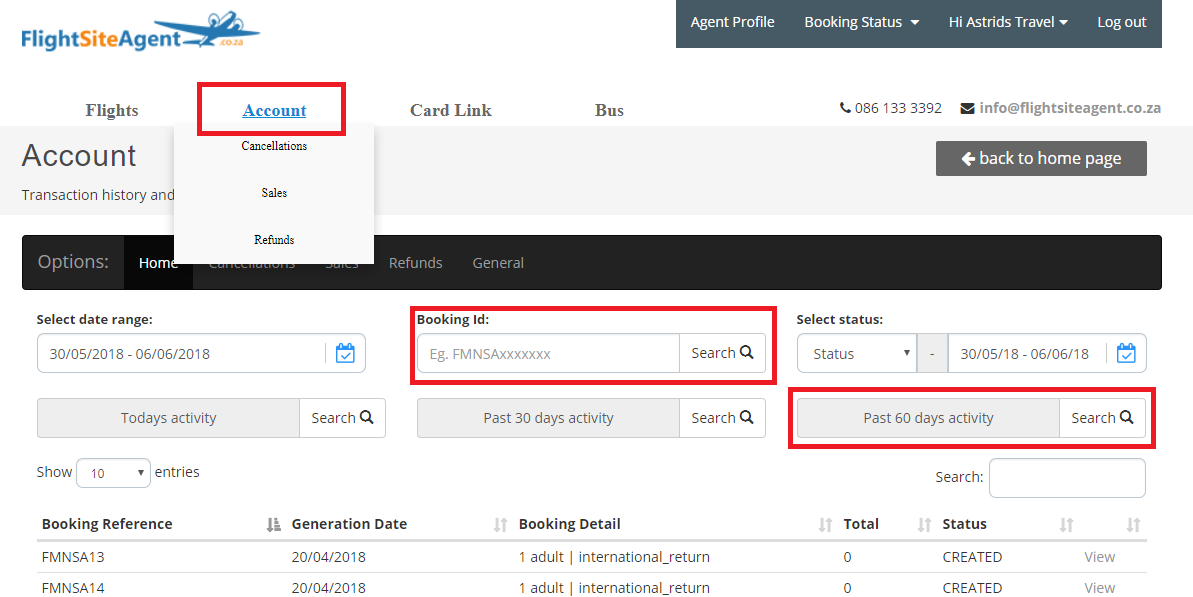Open calendar icon beside status date range
The width and height of the screenshot is (1193, 597).
click(1126, 354)
